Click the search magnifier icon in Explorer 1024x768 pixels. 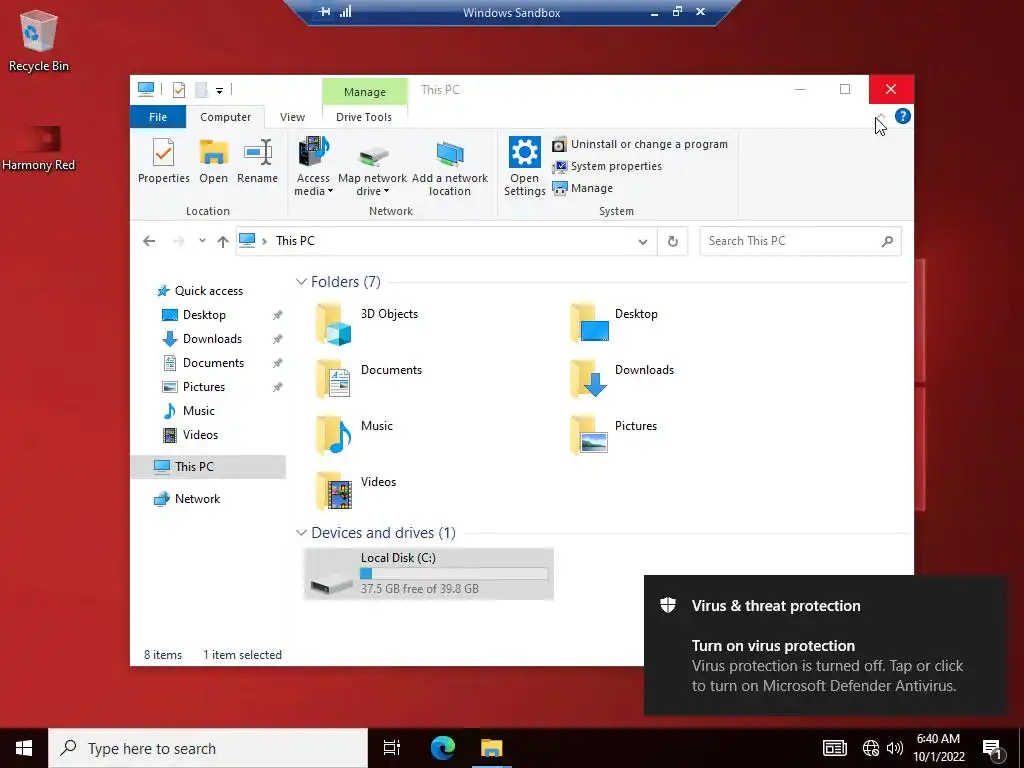pos(887,241)
